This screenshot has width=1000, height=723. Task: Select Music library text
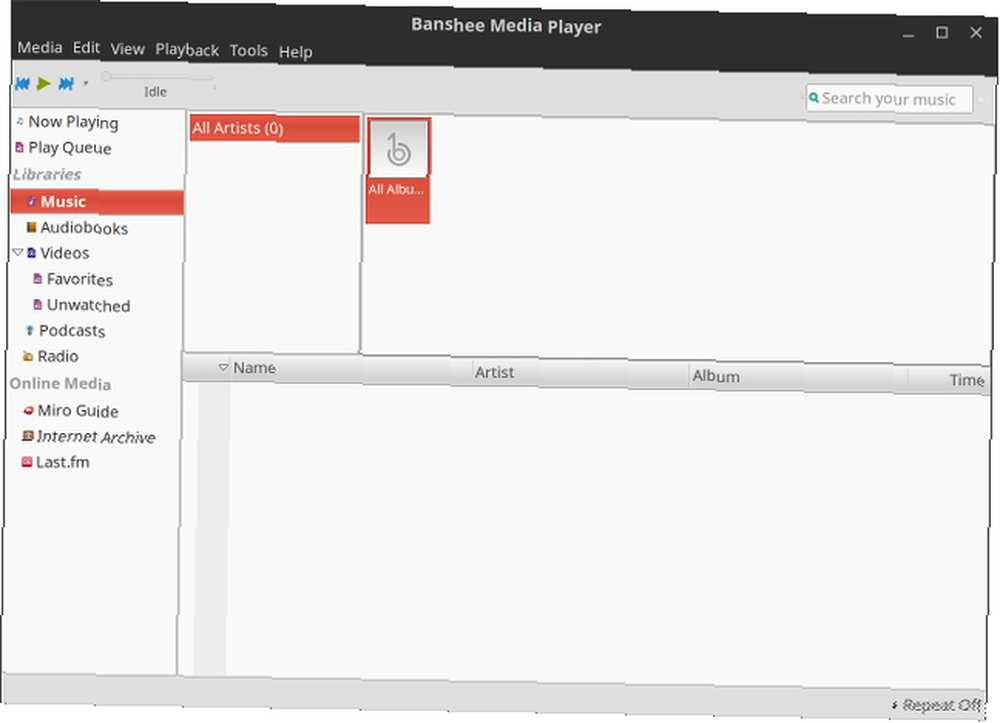(63, 201)
